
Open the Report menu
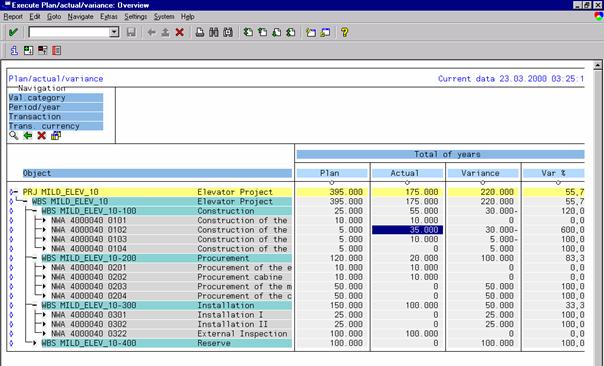click(13, 17)
